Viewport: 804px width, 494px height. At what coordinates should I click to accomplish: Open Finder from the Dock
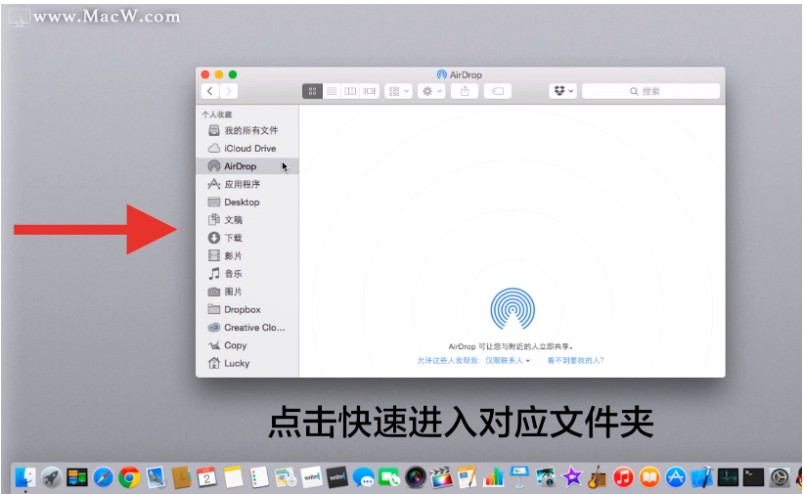click(25, 478)
